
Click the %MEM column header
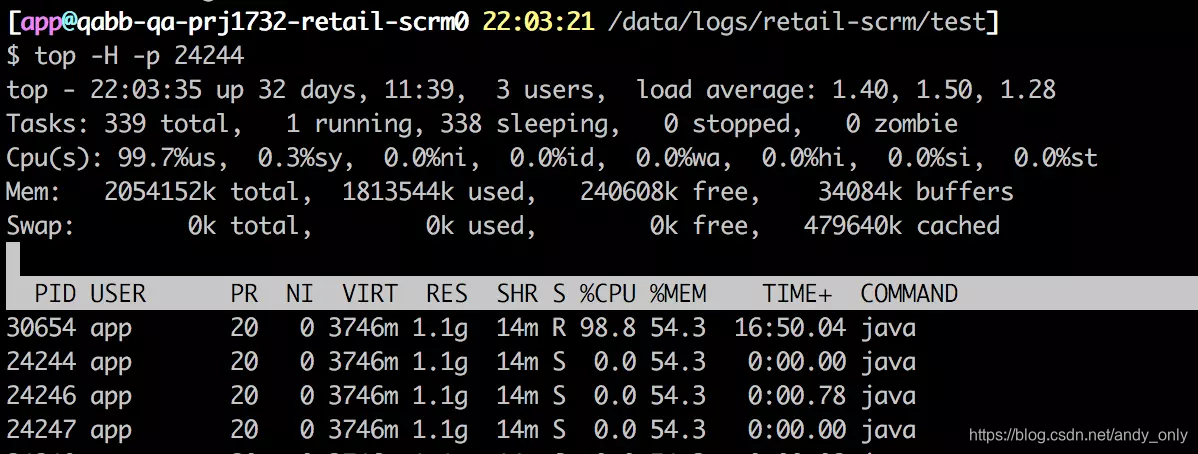(x=678, y=293)
